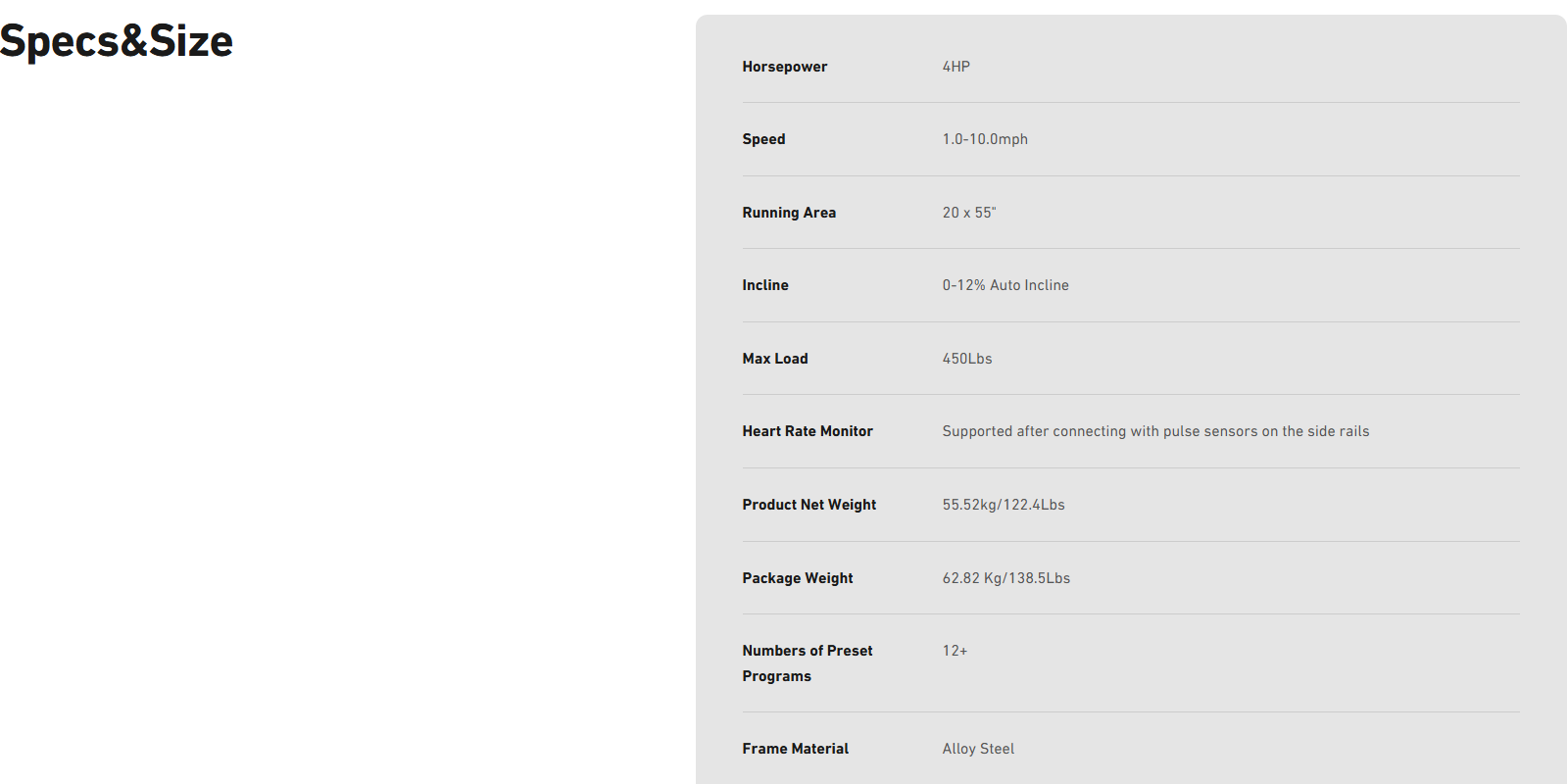Select the Horsepower label

tap(785, 67)
